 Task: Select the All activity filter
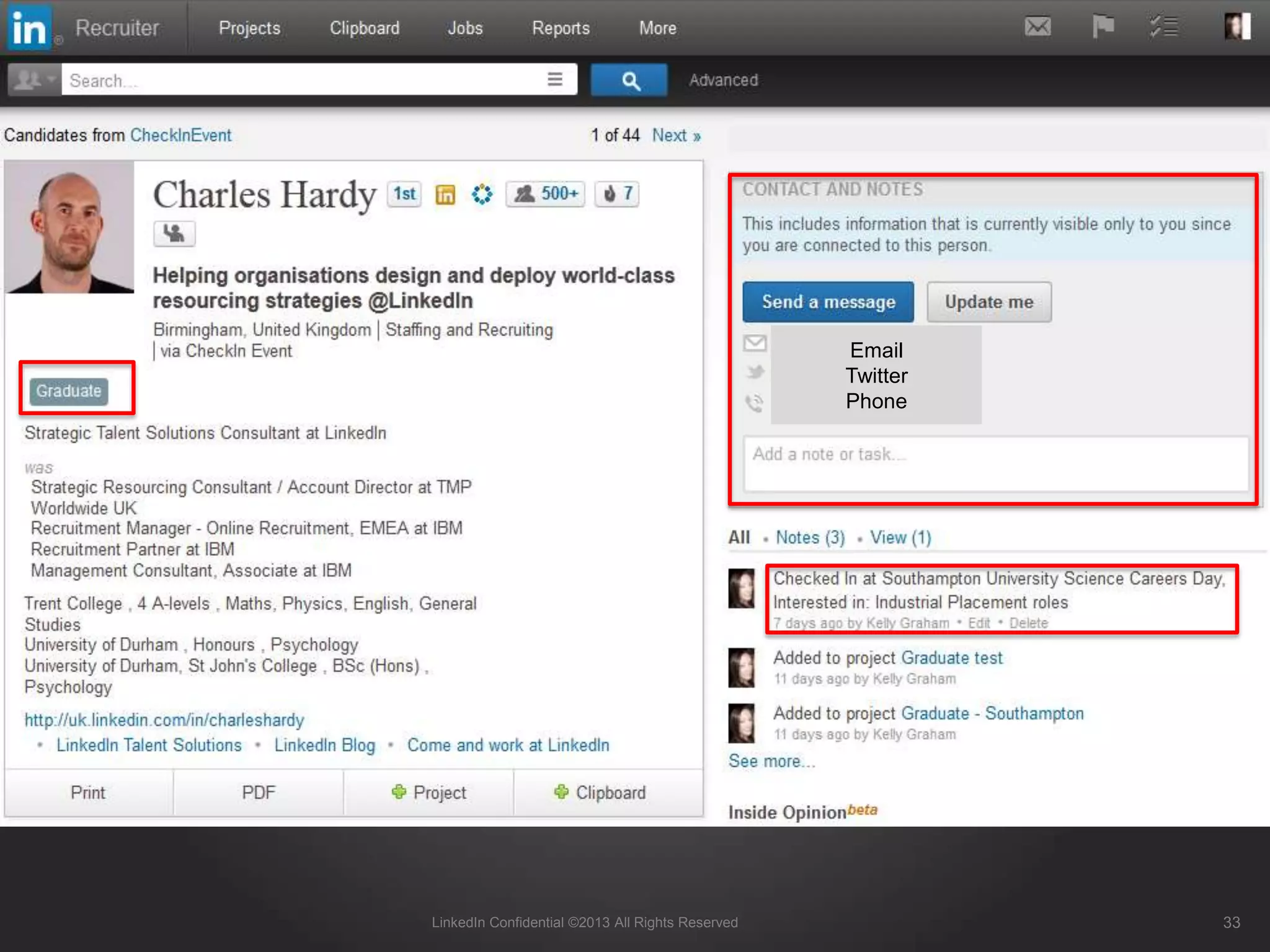739,537
